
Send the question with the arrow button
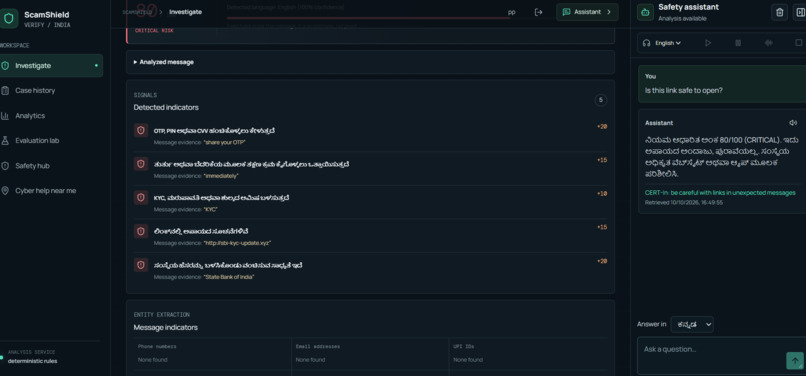click(795, 361)
